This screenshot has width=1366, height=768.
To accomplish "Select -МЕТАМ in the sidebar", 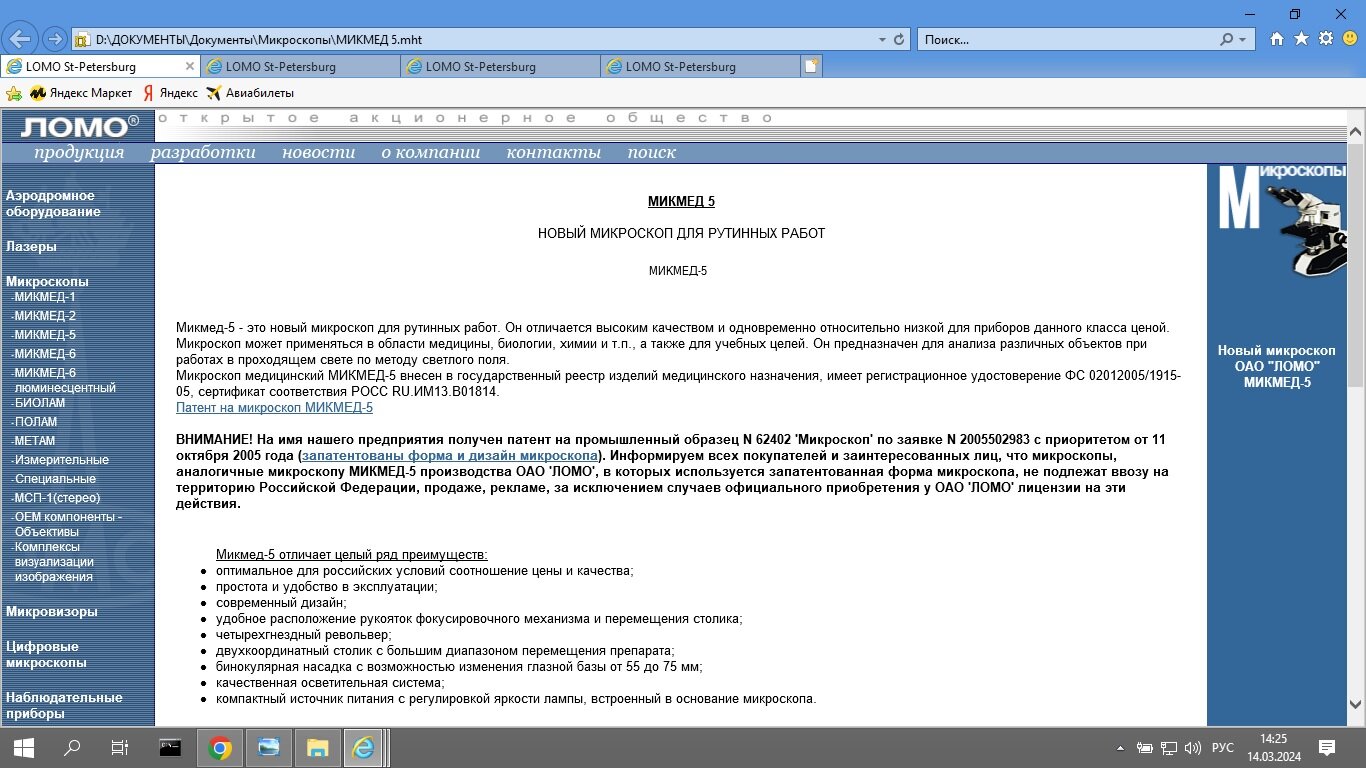I will pyautogui.click(x=33, y=441).
